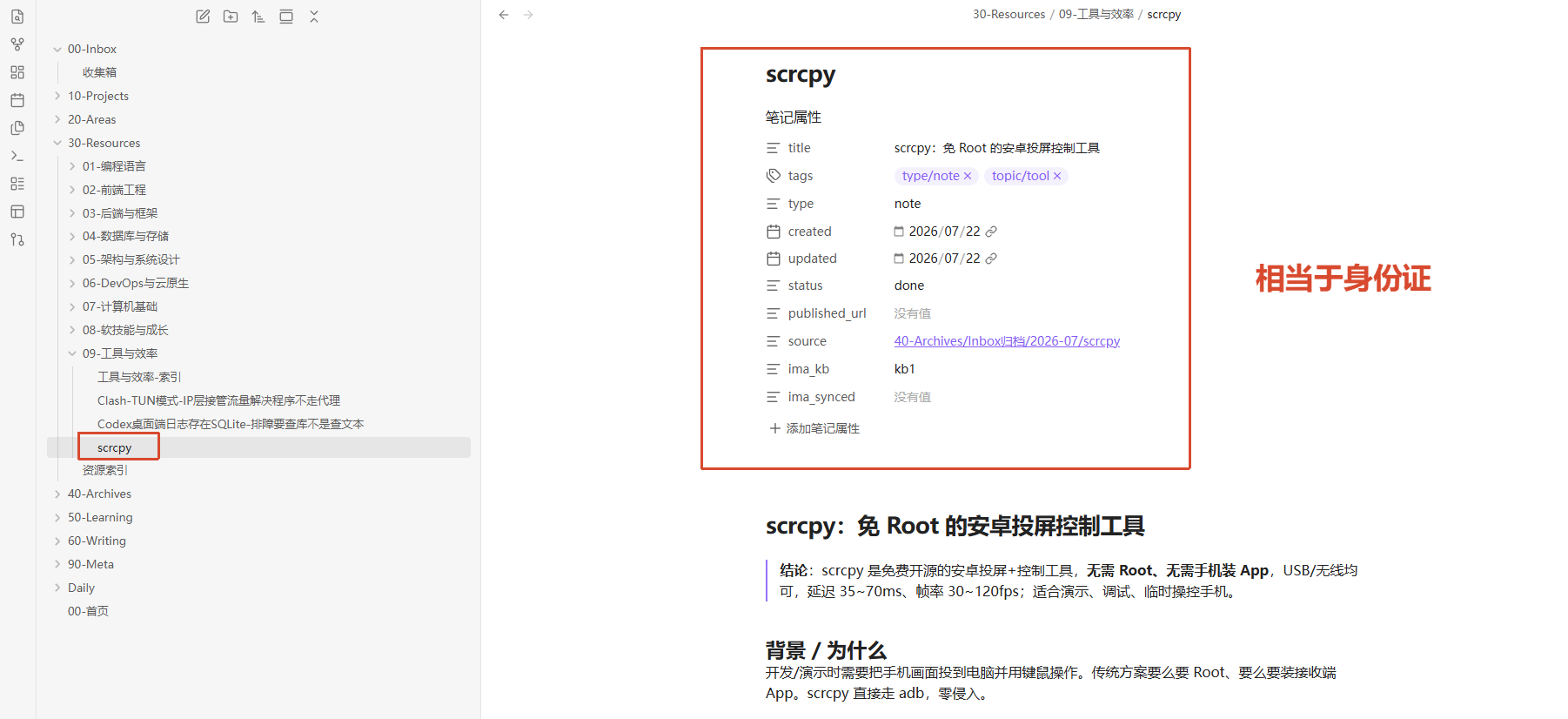Viewport: 1568px width, 719px height.
Task: Click the title property type icon
Action: [x=773, y=148]
